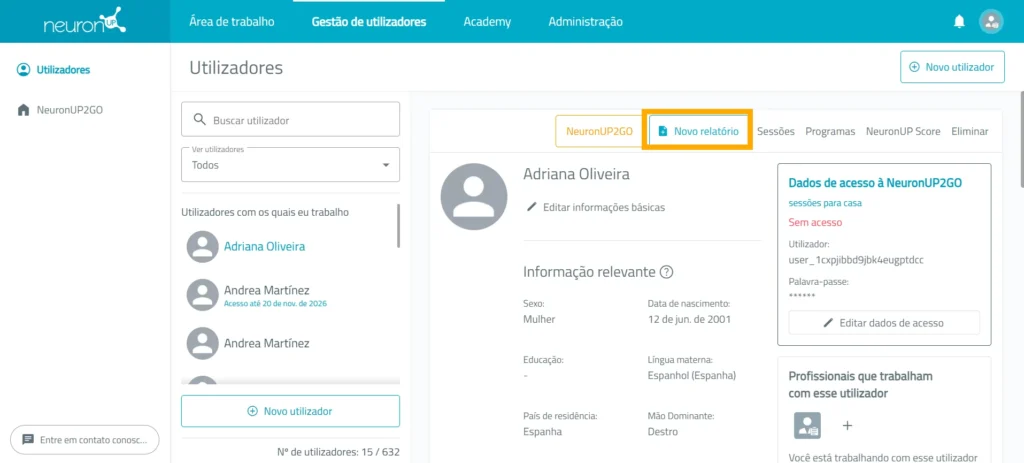
Task: Click the NeuronUP logo
Action: pos(85,22)
